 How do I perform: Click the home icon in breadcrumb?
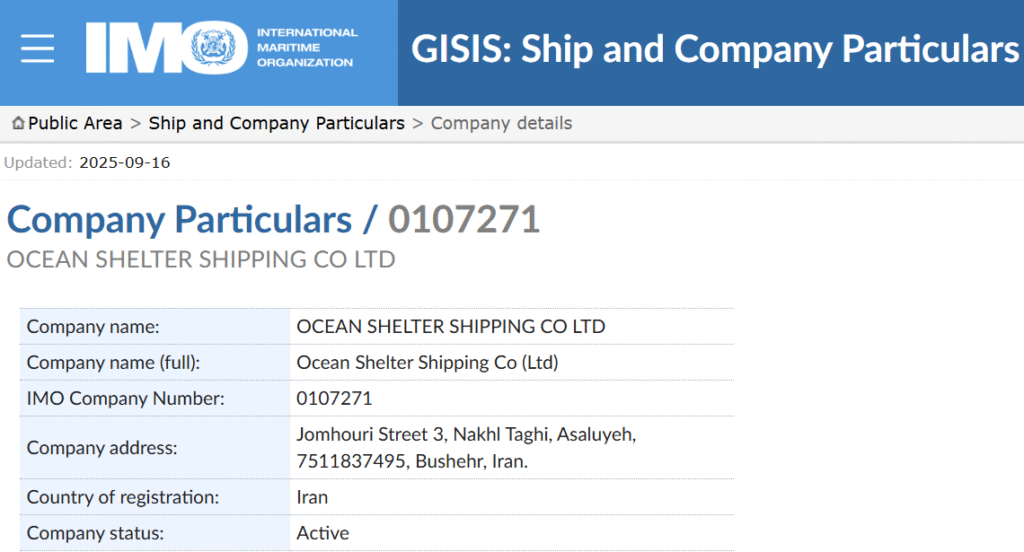click(x=18, y=123)
